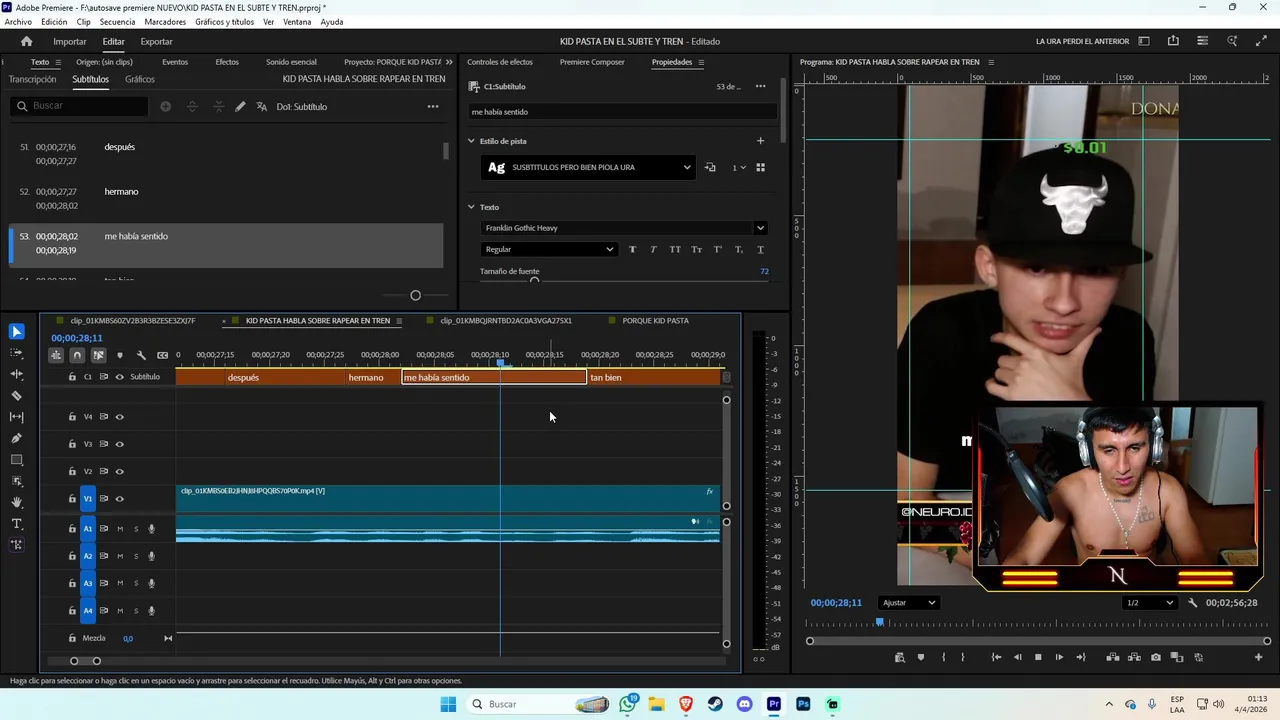This screenshot has height=720, width=1280.
Task: Stop playback in the Program monitor
Action: point(1038,657)
